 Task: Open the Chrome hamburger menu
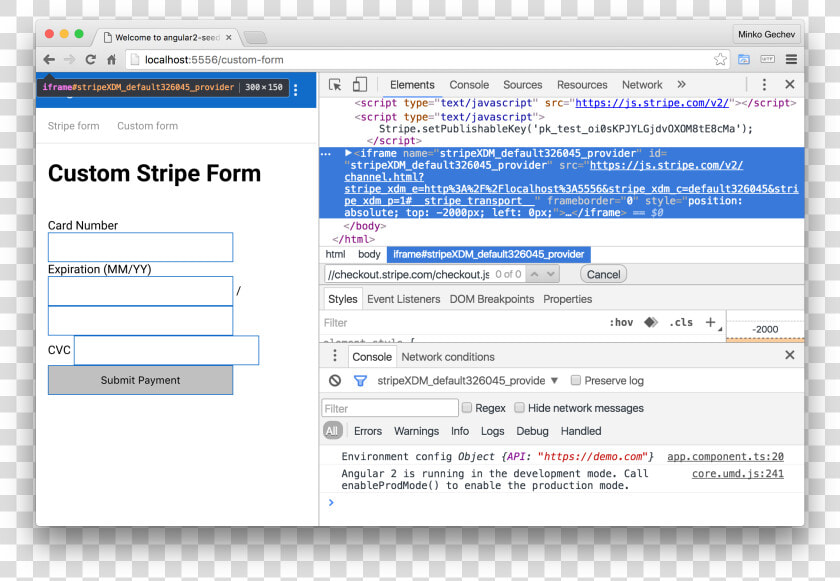tap(791, 59)
